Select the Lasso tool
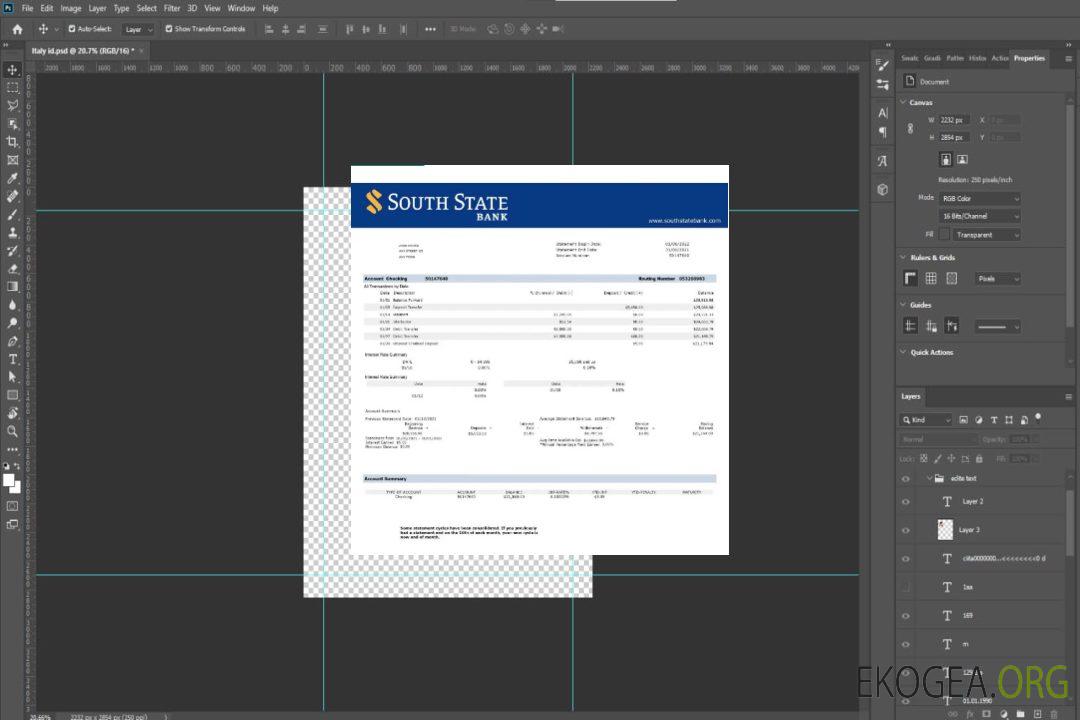 [x=12, y=105]
